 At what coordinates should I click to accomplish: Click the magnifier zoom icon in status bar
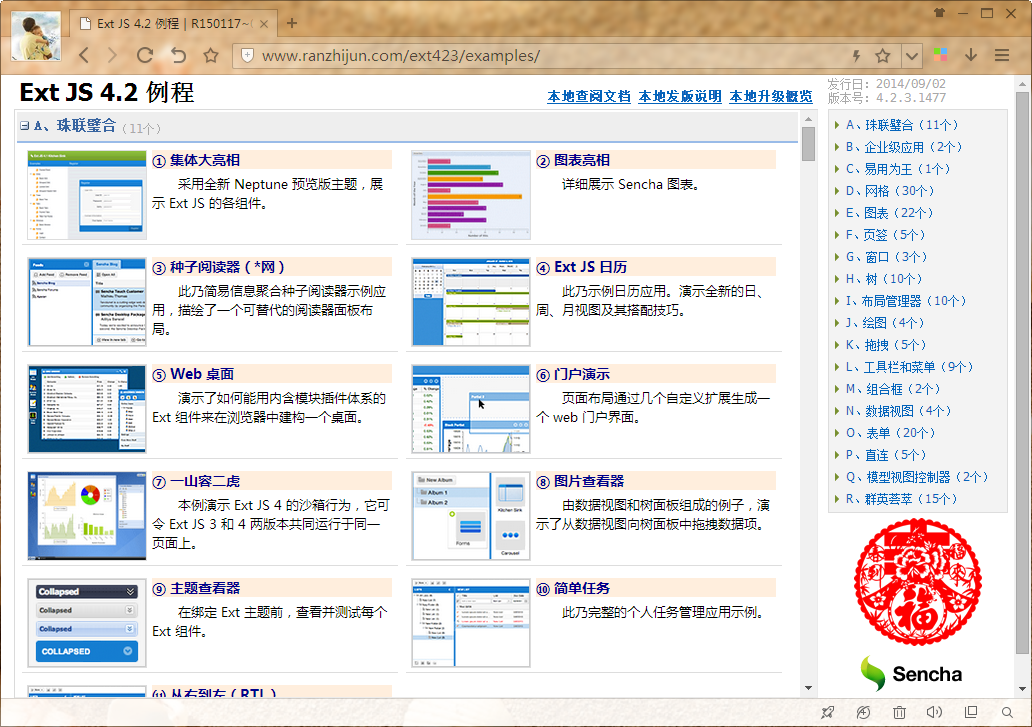(x=1007, y=712)
